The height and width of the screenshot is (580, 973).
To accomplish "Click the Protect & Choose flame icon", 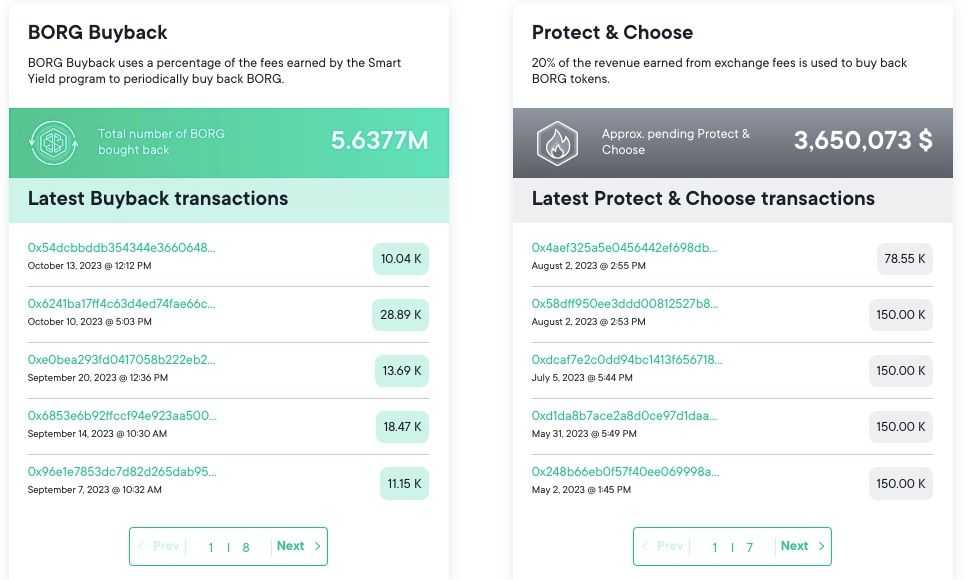I will tap(559, 141).
